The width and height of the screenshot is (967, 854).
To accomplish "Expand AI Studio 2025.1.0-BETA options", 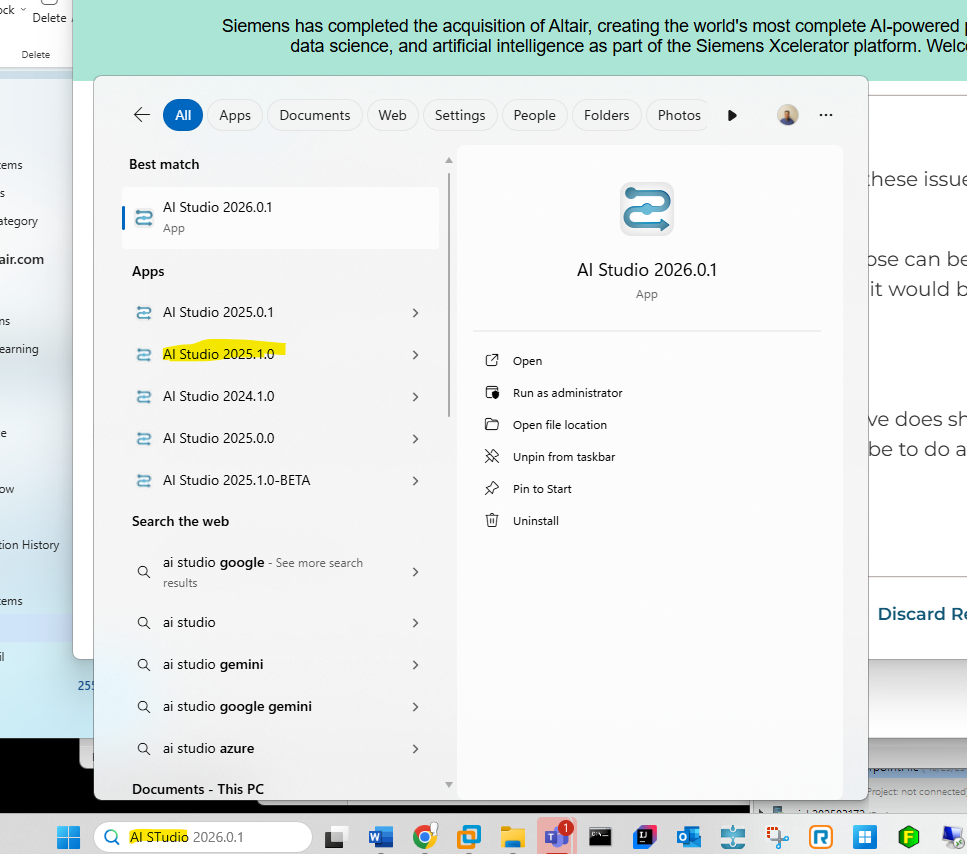I will click(x=415, y=480).
